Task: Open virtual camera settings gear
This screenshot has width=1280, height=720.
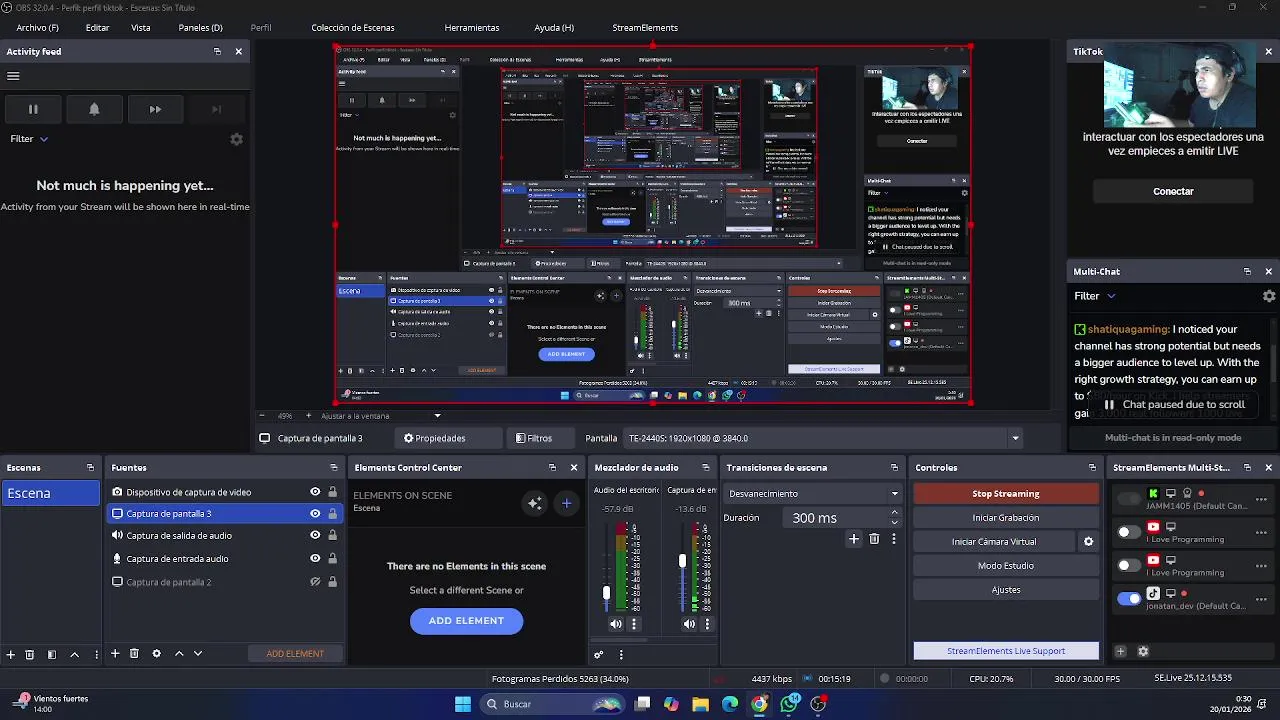Action: point(1089,542)
